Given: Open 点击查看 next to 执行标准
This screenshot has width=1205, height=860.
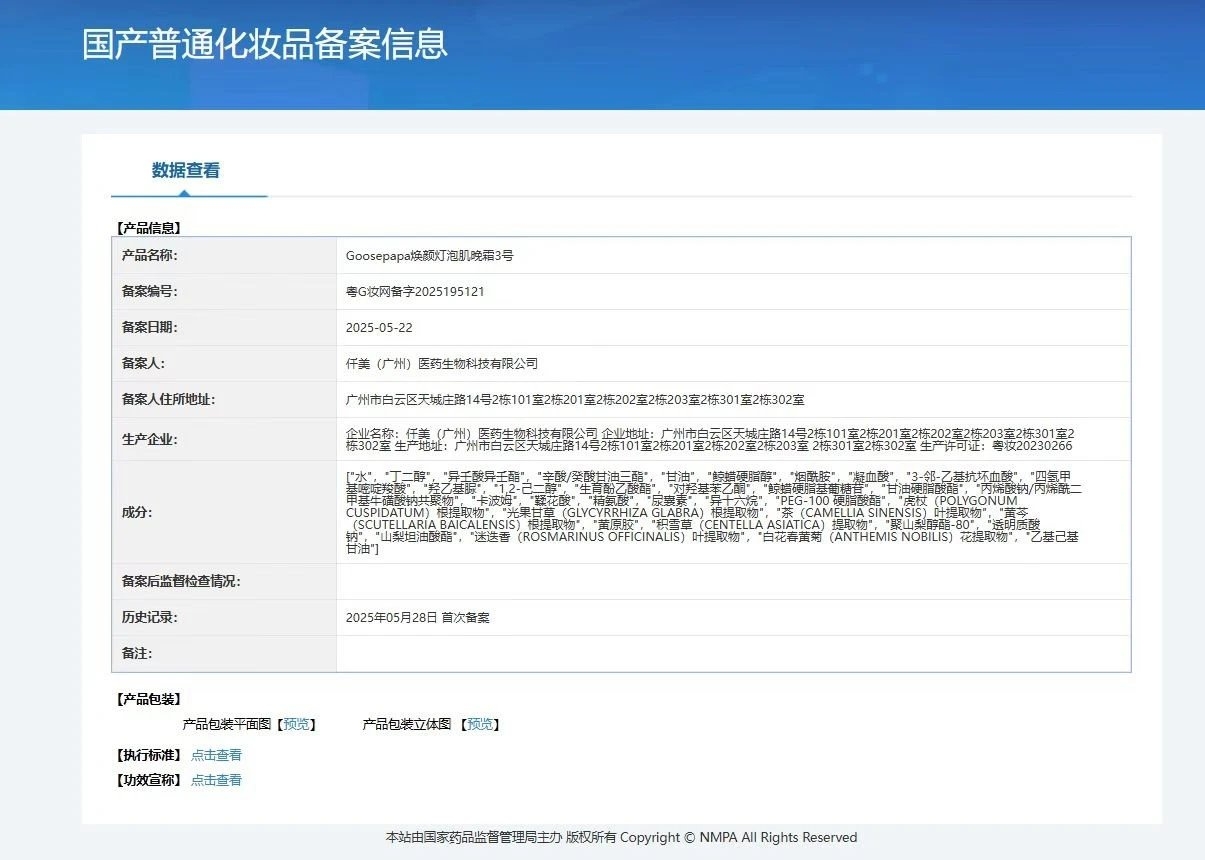Looking at the screenshot, I should (x=216, y=755).
